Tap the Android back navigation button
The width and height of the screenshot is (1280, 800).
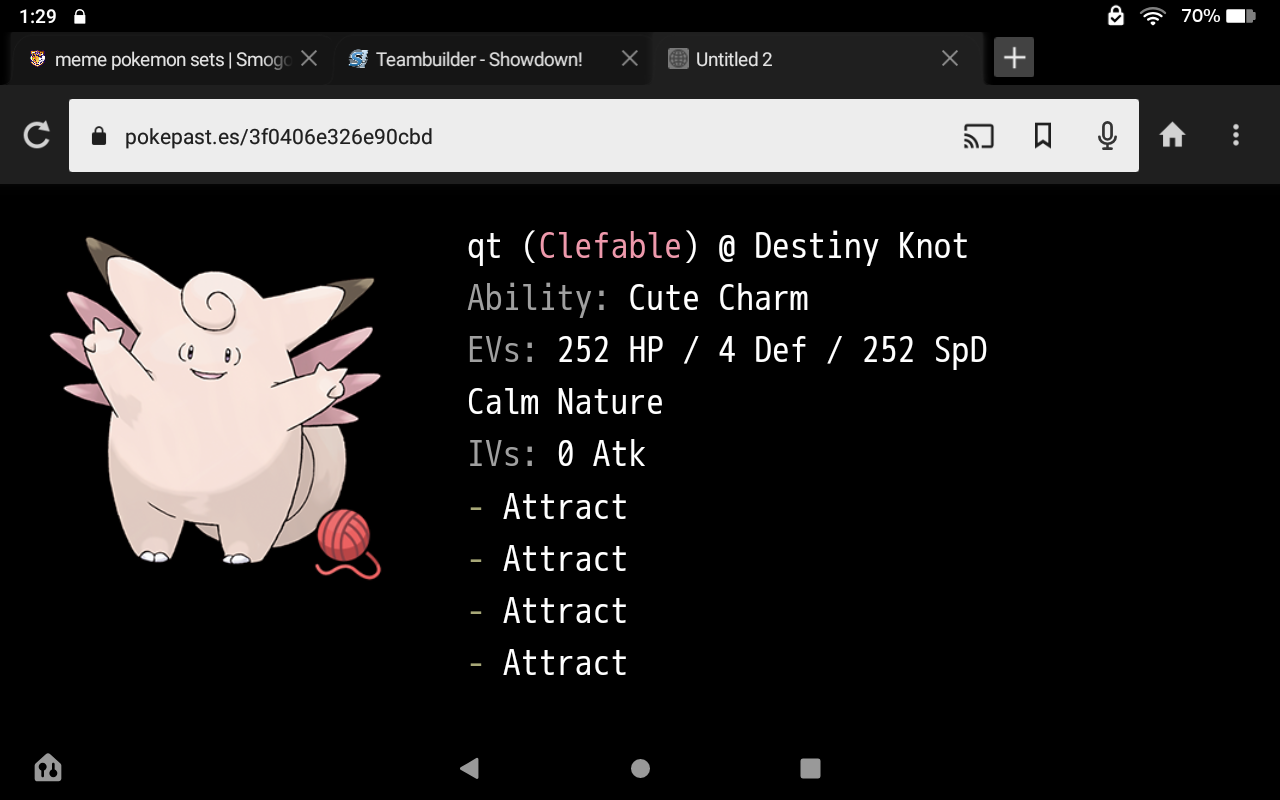[469, 768]
